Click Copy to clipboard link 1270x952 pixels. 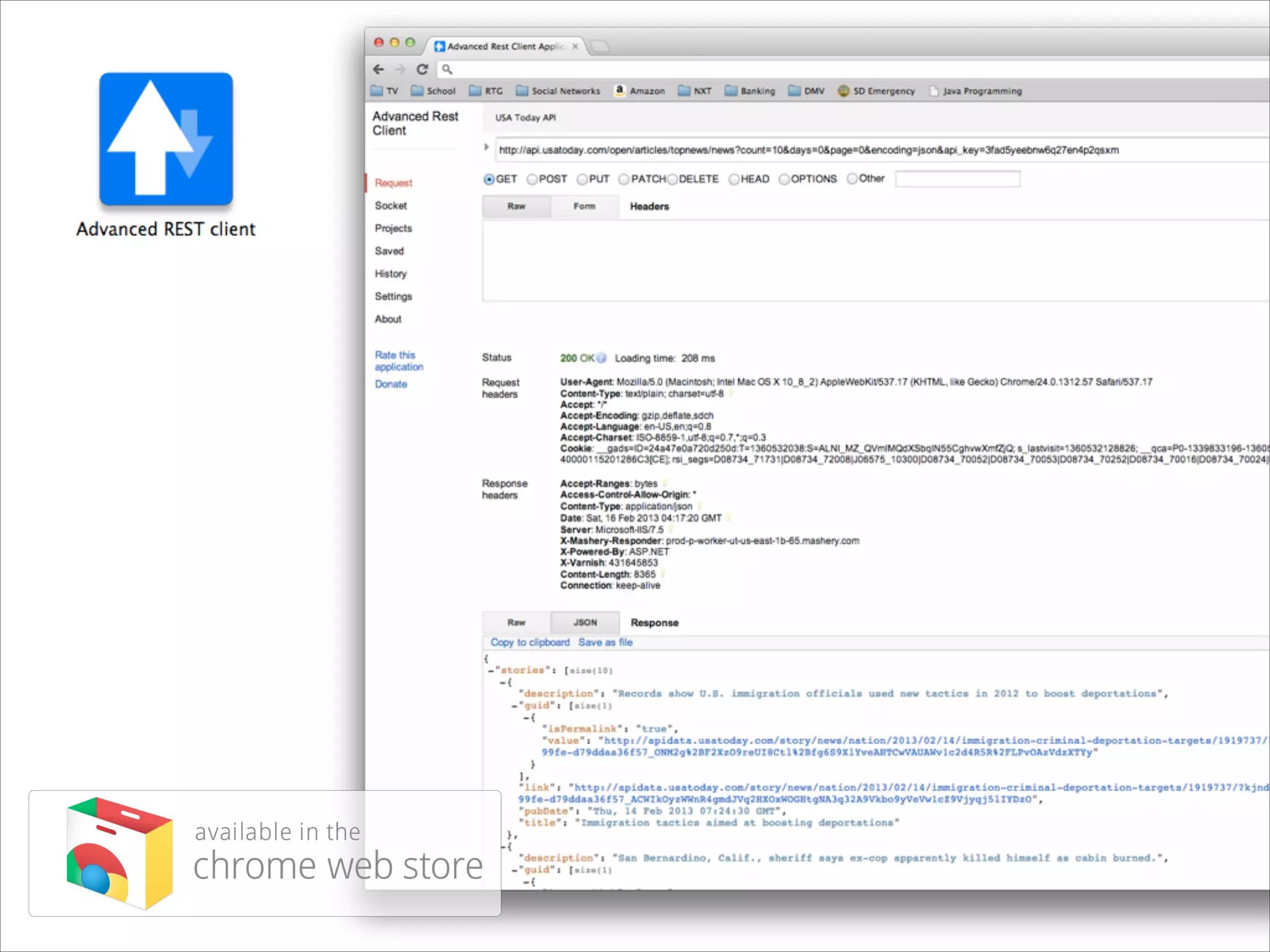click(x=530, y=643)
